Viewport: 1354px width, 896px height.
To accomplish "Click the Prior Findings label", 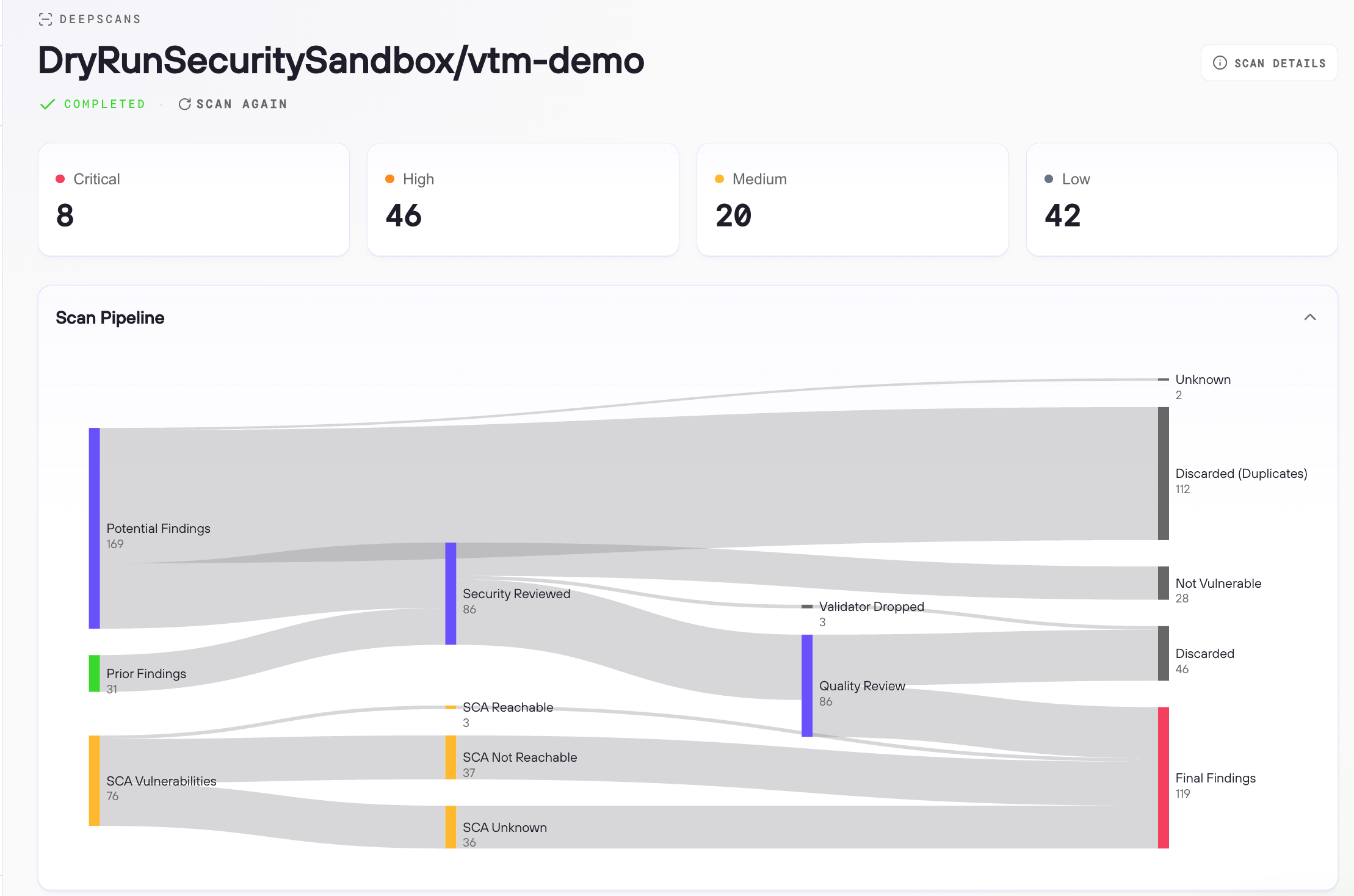I will 146,674.
